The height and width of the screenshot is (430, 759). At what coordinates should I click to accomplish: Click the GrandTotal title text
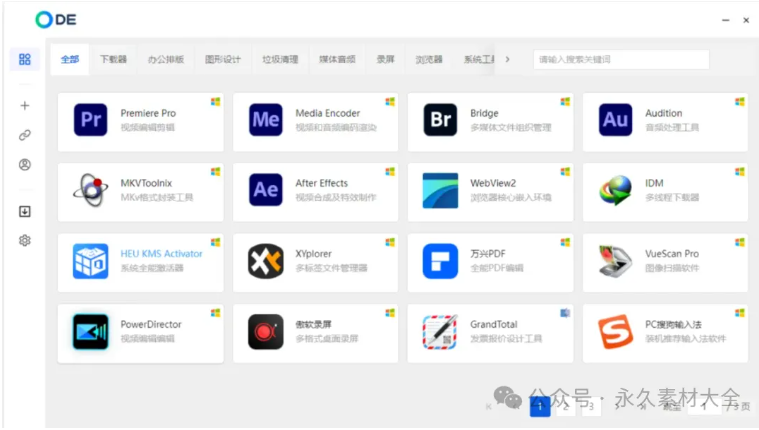[494, 324]
